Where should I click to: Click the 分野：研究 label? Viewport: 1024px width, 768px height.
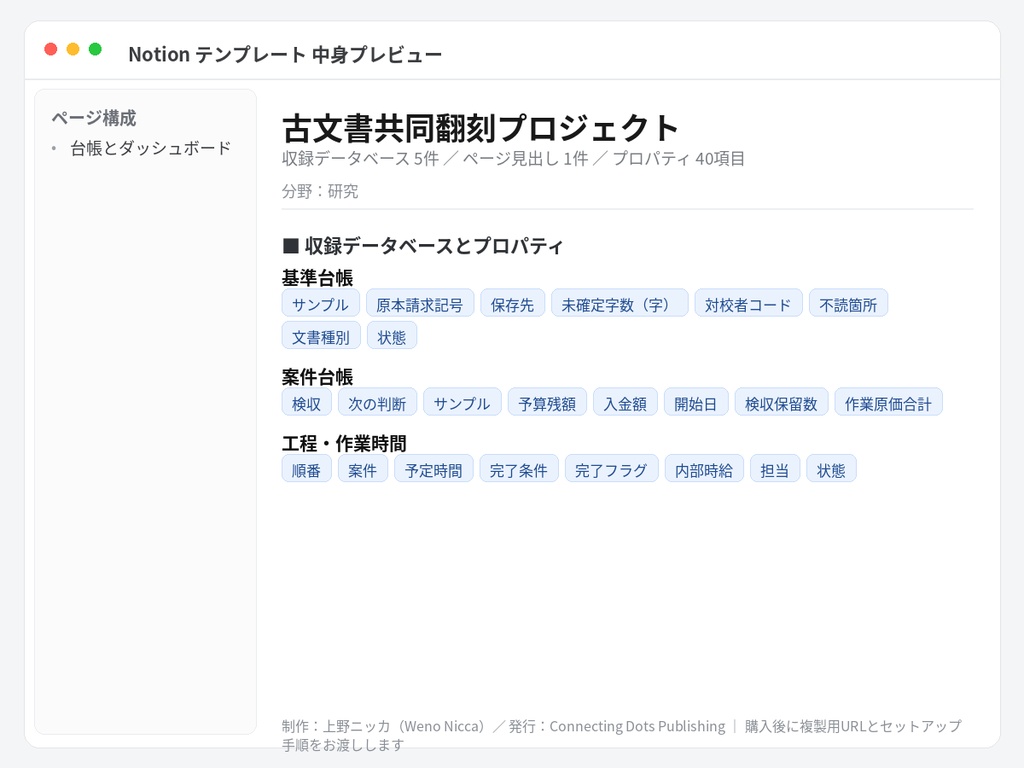pos(320,191)
